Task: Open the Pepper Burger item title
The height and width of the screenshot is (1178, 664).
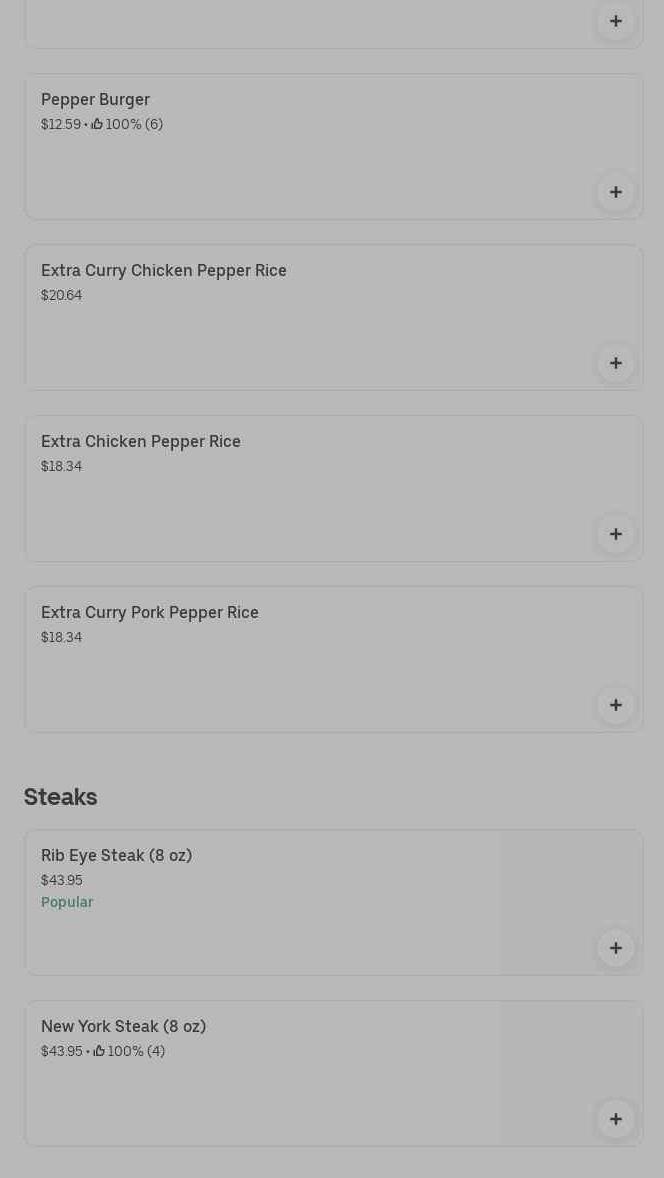Action: tap(95, 100)
